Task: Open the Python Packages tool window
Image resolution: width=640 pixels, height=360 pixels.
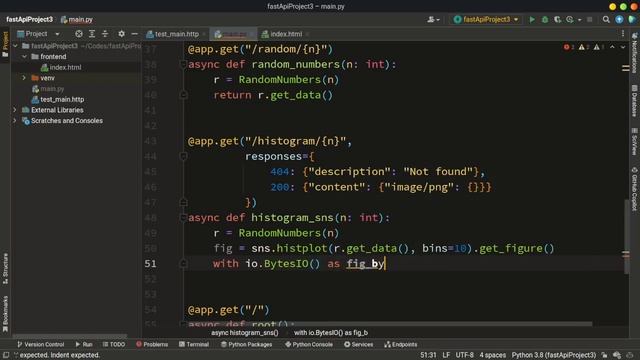Action: (246, 344)
